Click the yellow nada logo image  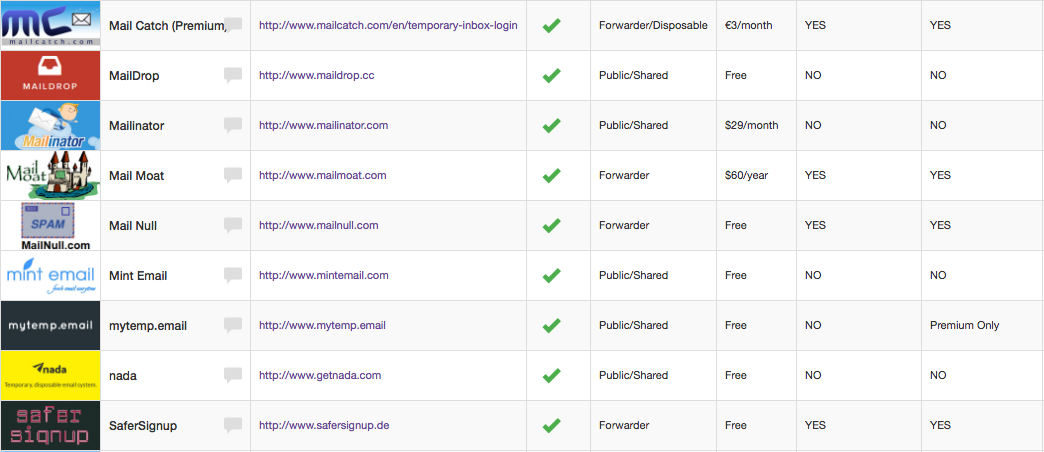(51, 375)
